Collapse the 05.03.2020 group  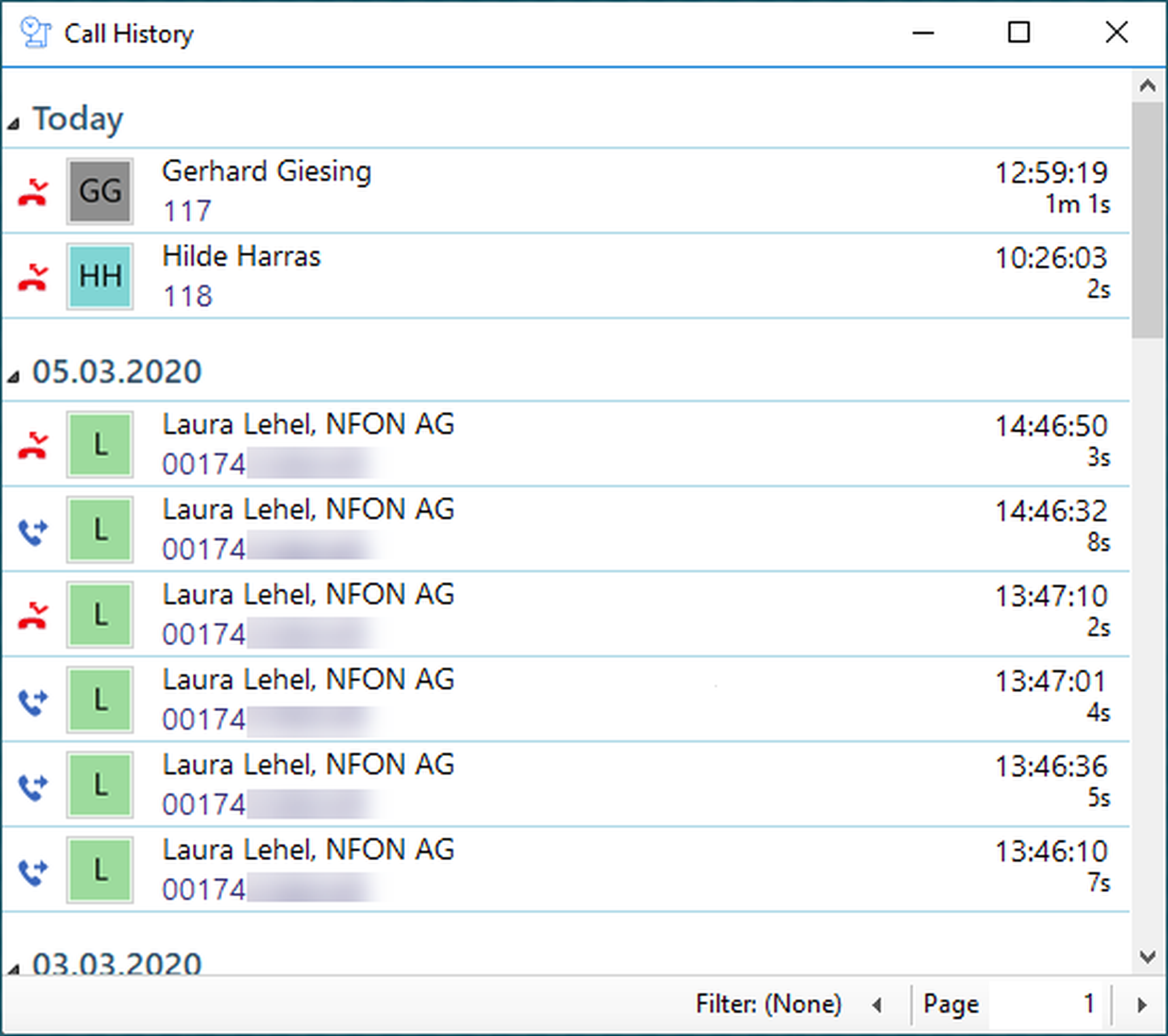(x=13, y=377)
